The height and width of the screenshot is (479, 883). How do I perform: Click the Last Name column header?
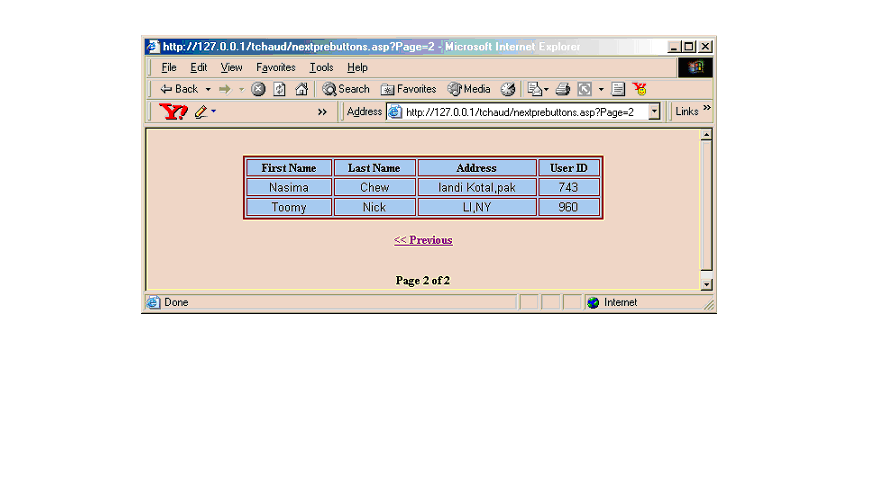point(374,168)
